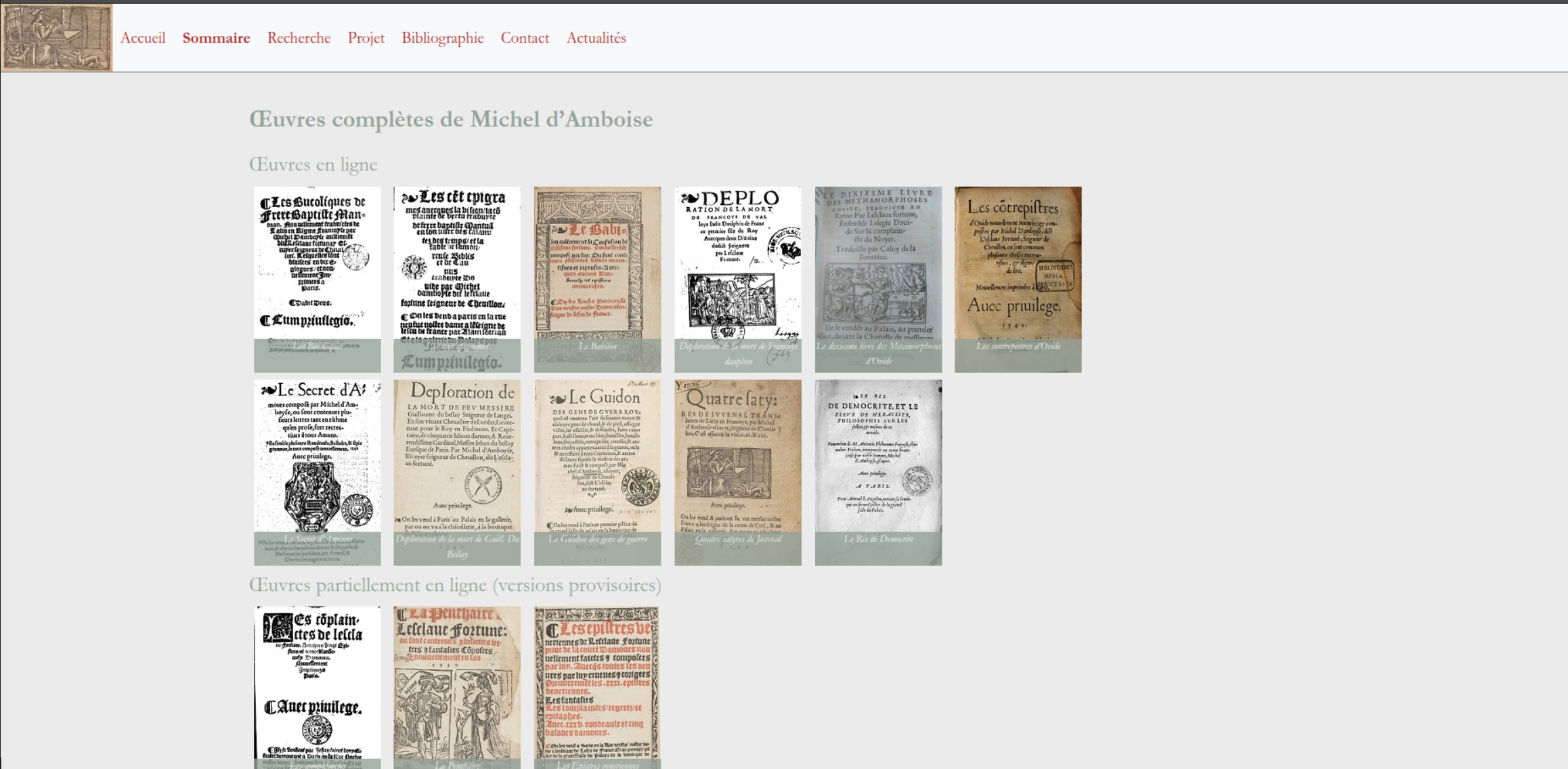Navigate to the Projet page
Image resolution: width=1568 pixels, height=769 pixels.
click(366, 38)
